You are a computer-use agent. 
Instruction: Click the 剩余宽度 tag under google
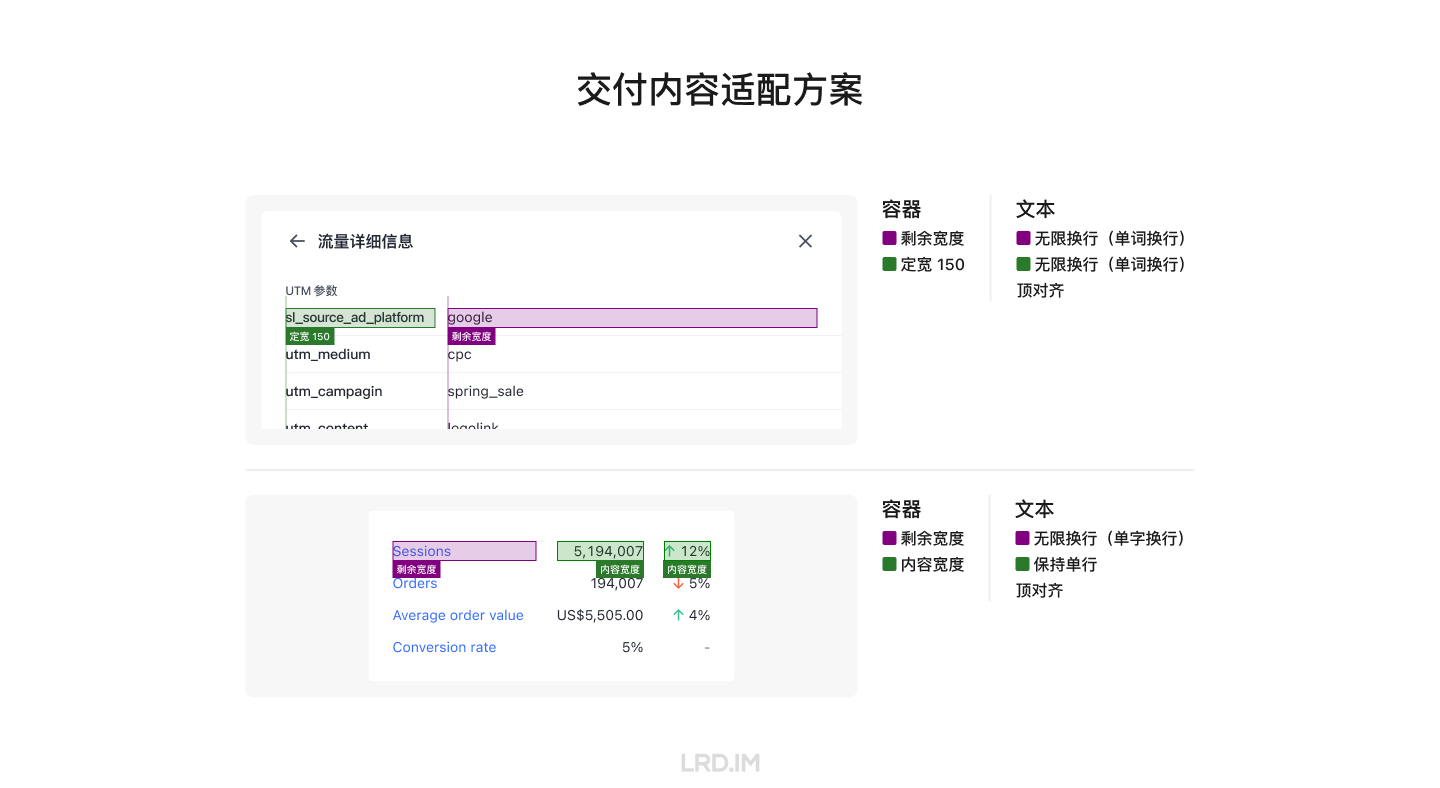(x=471, y=336)
